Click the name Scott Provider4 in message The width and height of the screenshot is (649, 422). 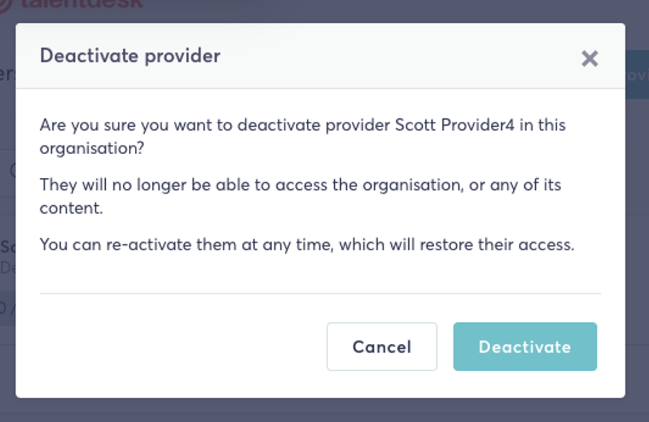pyautogui.click(x=454, y=125)
